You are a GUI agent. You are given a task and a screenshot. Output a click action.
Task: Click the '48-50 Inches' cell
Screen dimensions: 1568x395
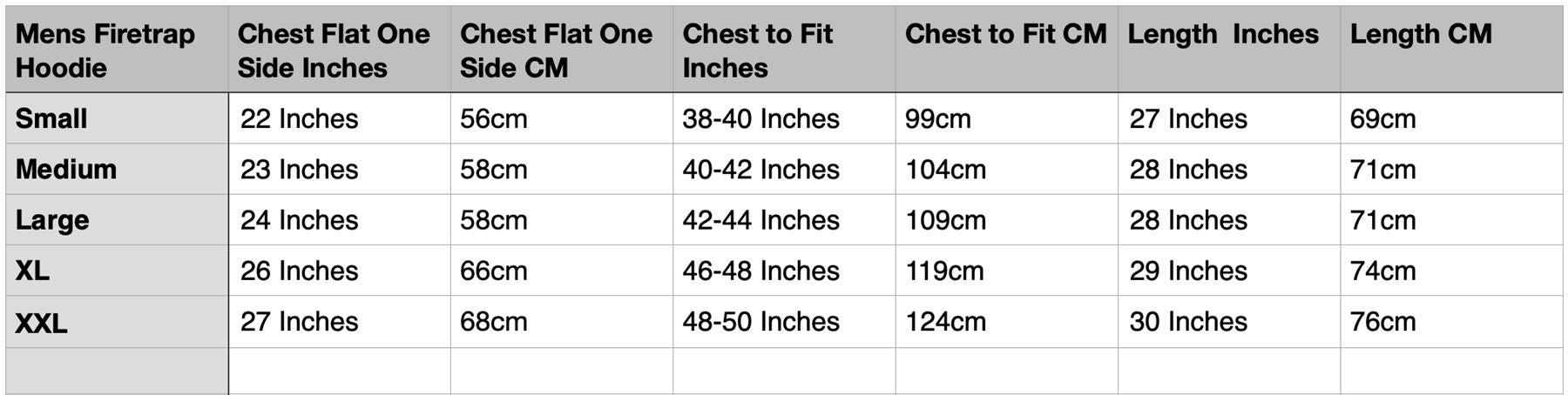point(760,322)
